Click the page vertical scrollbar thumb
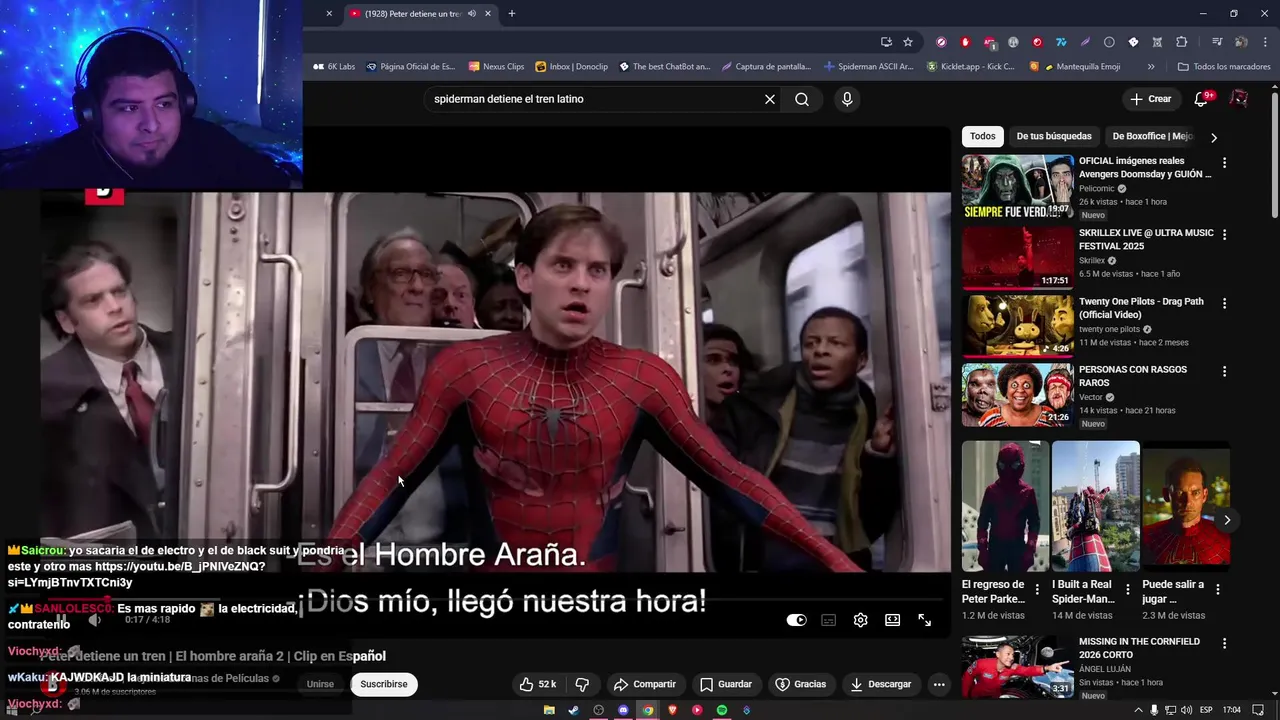 pyautogui.click(x=1275, y=155)
